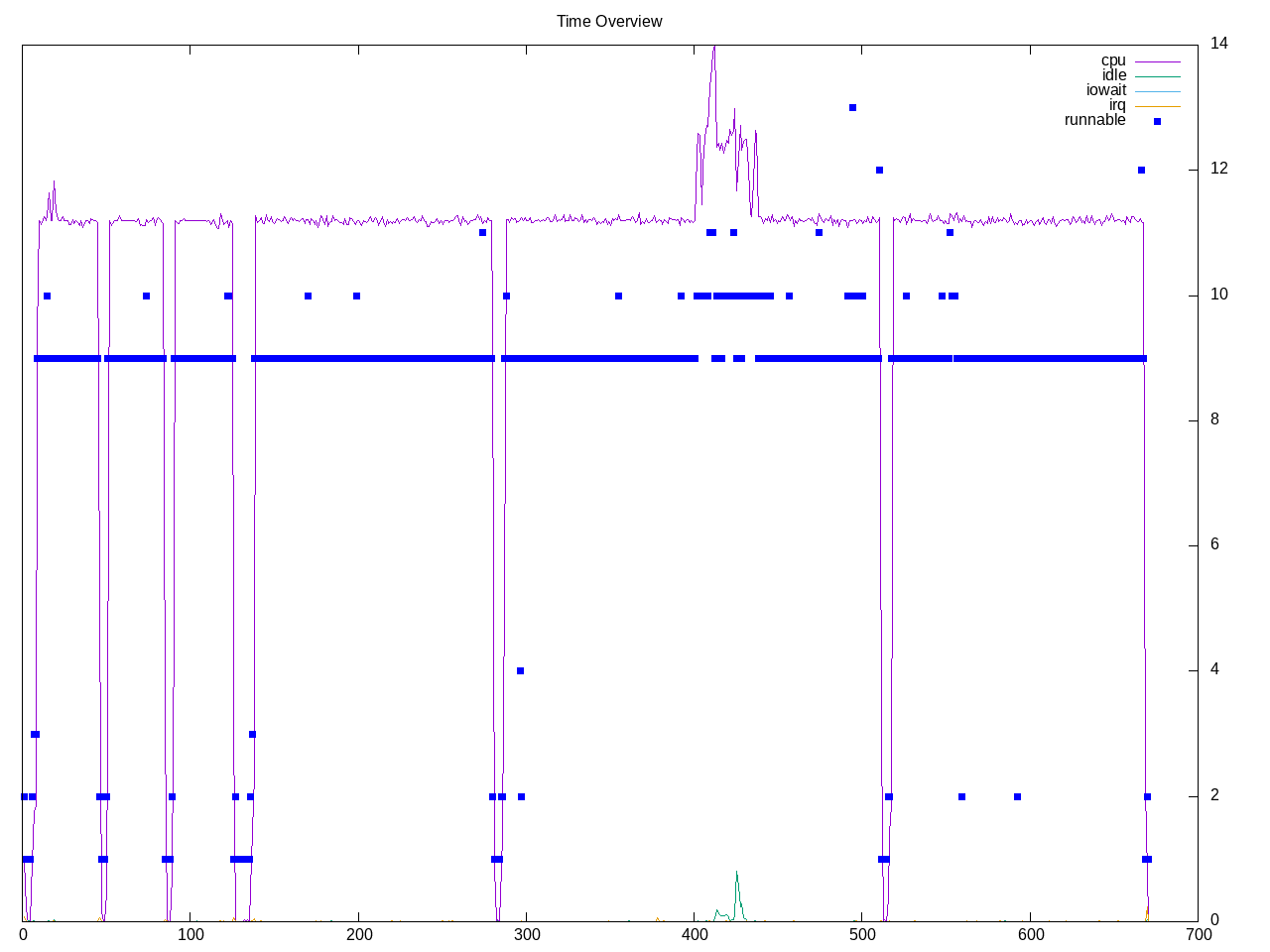Select the "cpu" legend label
1270x952 pixels.
(1113, 60)
